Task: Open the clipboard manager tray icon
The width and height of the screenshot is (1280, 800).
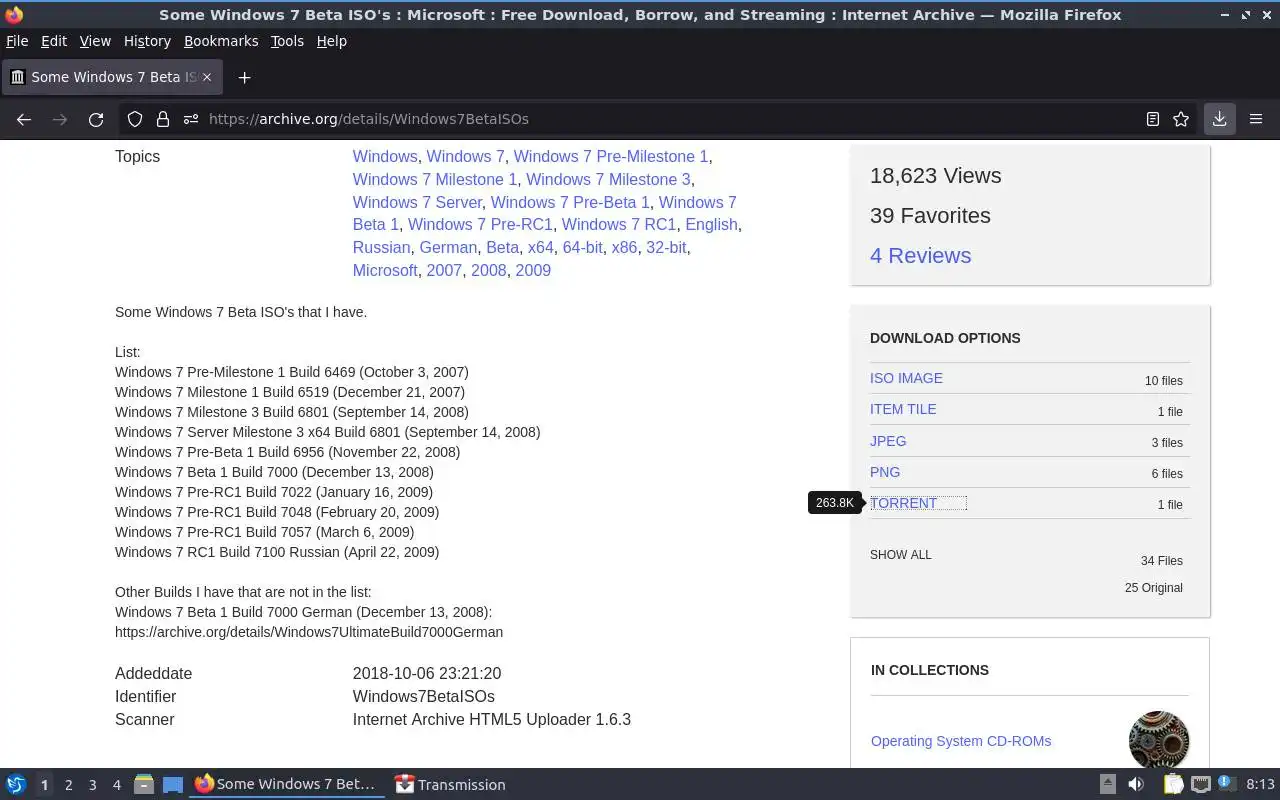Action: [1173, 784]
